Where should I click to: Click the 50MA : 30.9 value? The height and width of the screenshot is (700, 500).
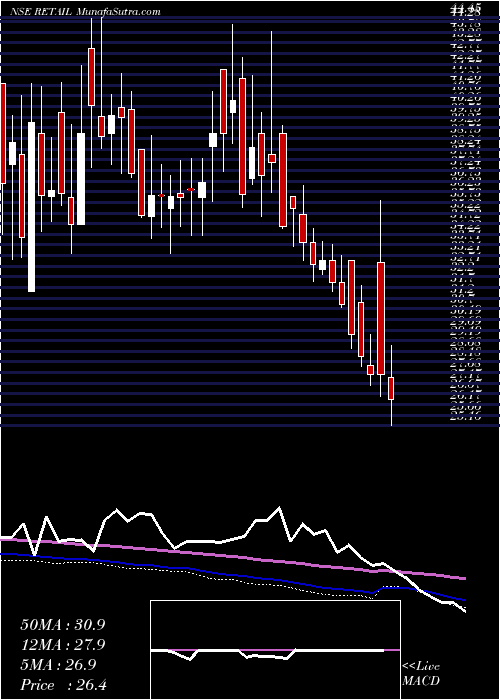click(62, 625)
